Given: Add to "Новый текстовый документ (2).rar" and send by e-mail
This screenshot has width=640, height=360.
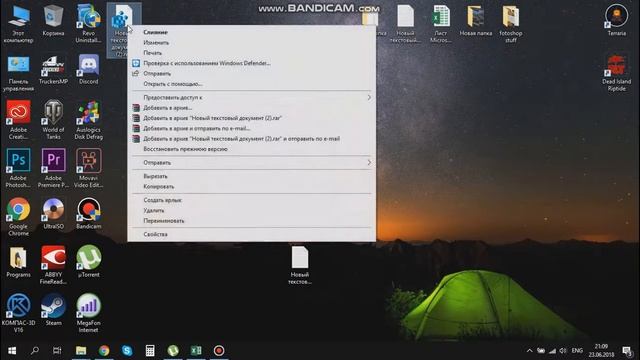Looking at the screenshot, I should click(x=251, y=139).
